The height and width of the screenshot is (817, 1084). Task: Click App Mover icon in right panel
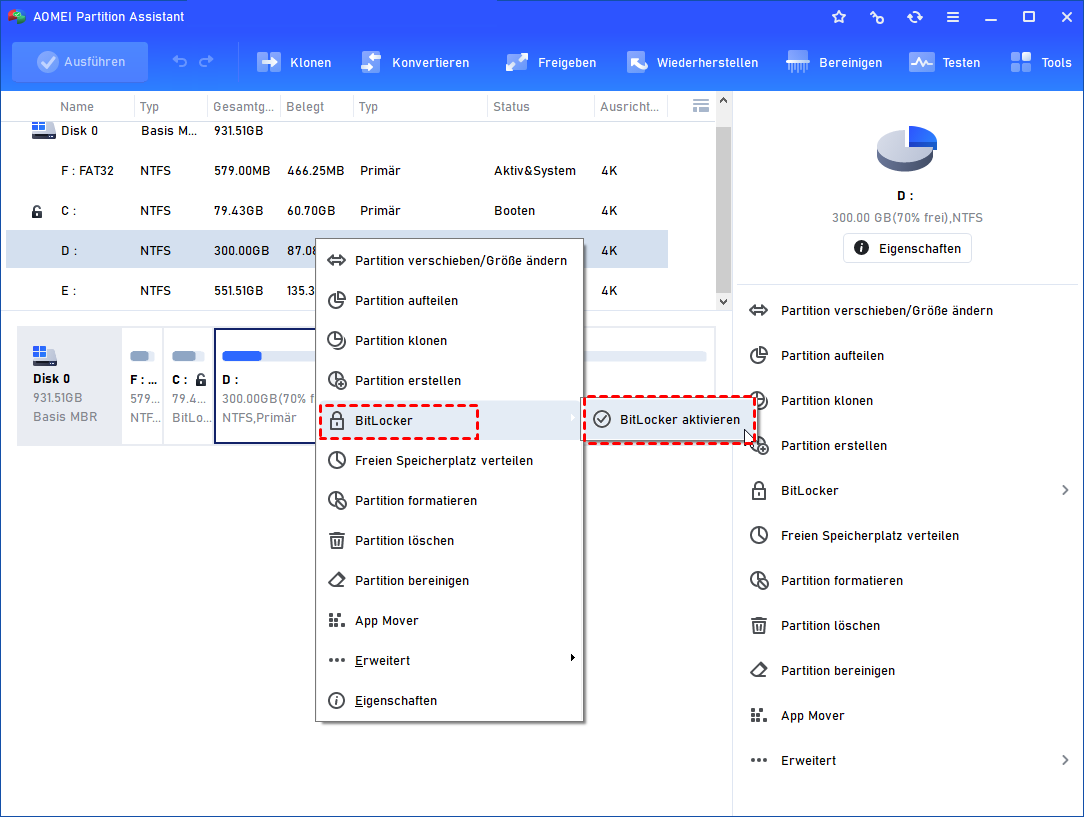click(759, 715)
